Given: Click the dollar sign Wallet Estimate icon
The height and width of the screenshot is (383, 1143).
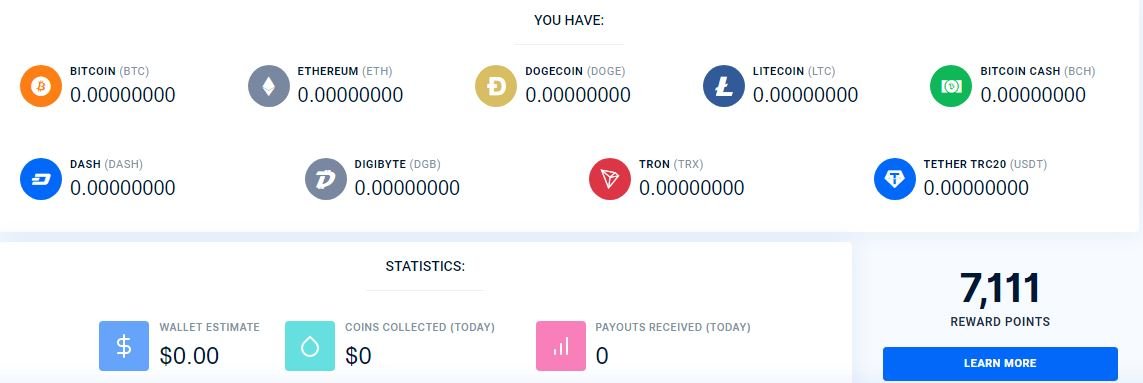Looking at the screenshot, I should (x=124, y=346).
